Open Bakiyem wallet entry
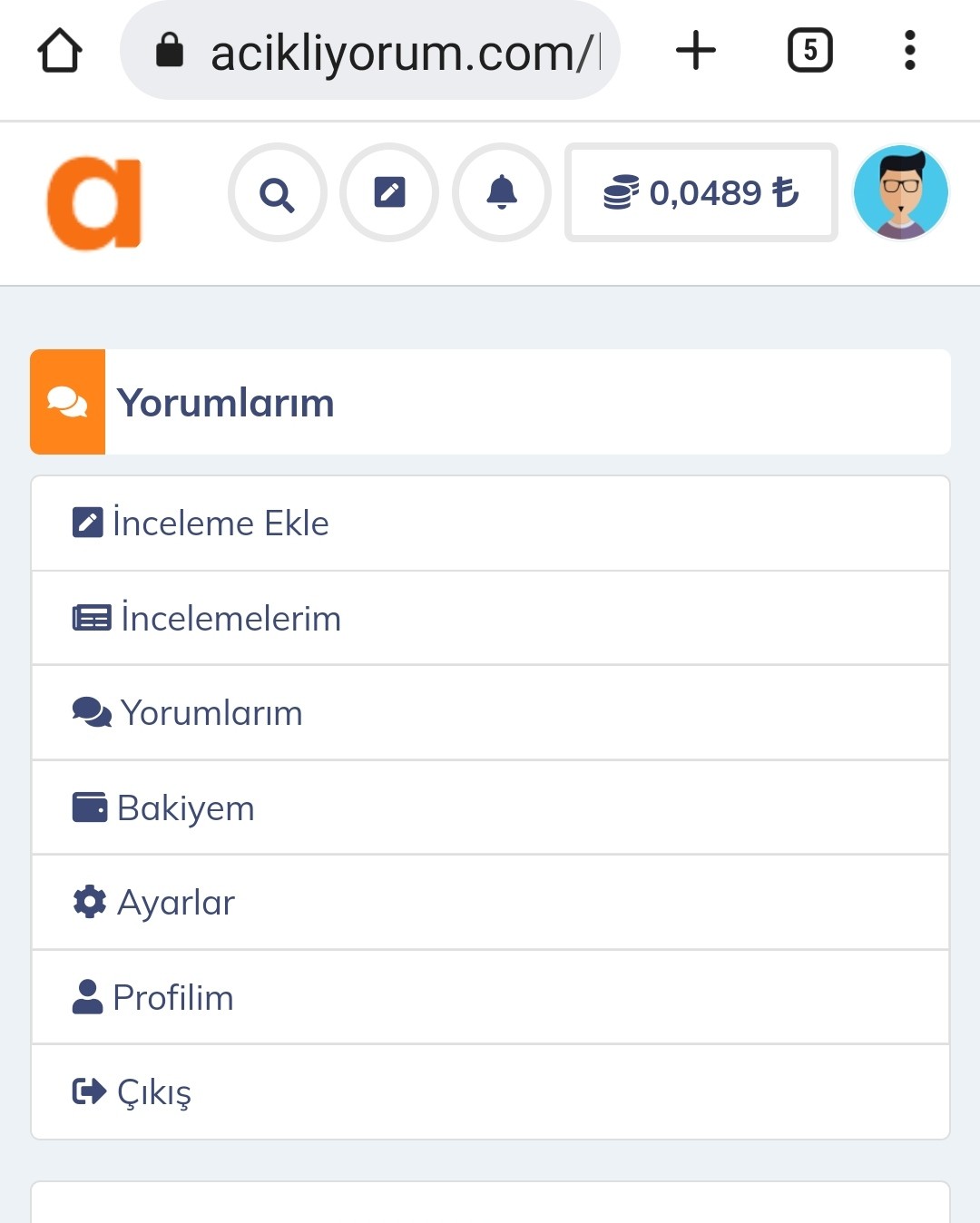Screen dimensions: 980x1223 [490, 807]
